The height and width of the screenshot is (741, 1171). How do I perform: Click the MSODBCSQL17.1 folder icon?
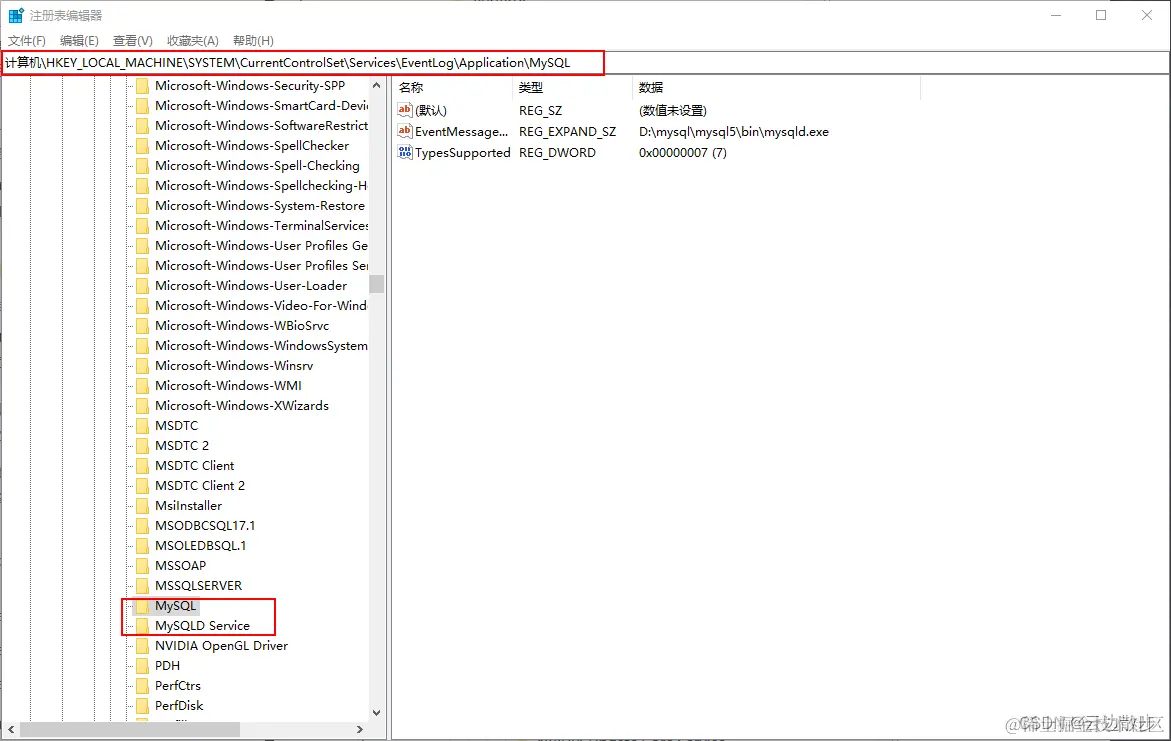point(142,525)
